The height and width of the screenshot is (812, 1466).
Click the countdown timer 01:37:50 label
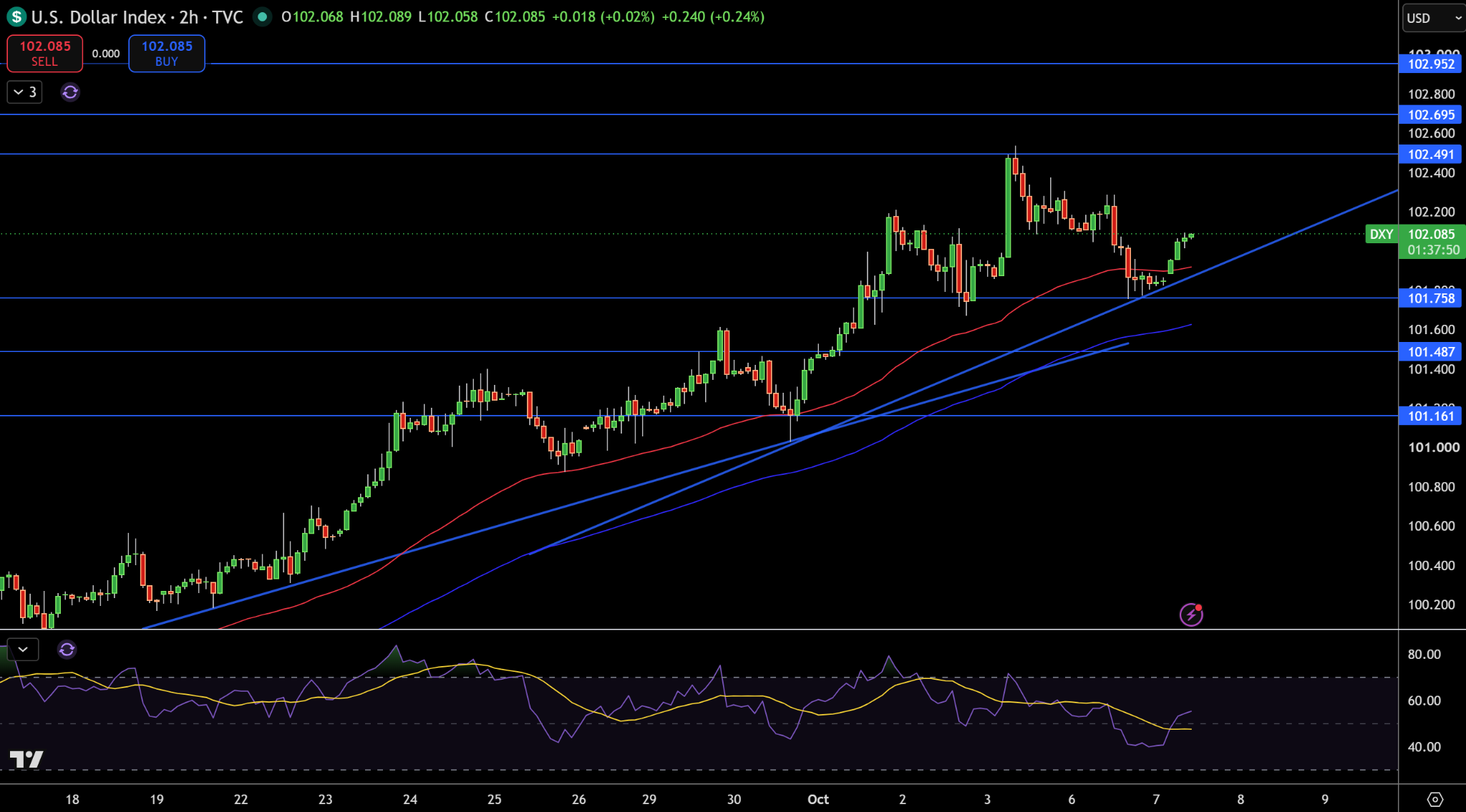[x=1434, y=250]
